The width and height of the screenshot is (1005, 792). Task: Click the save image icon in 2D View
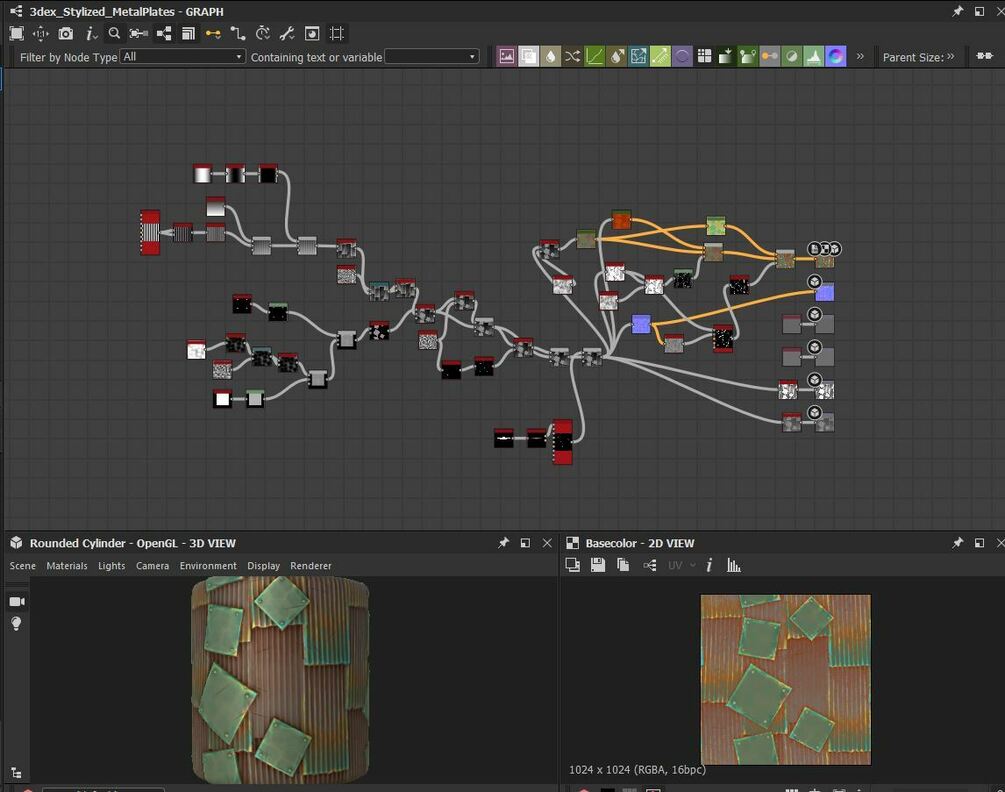597,565
